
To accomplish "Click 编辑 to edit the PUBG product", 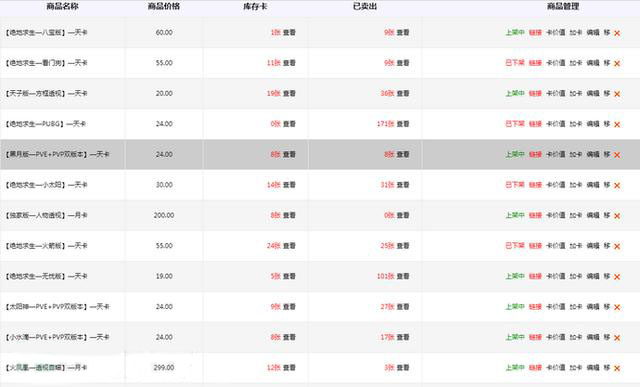I will coord(593,124).
